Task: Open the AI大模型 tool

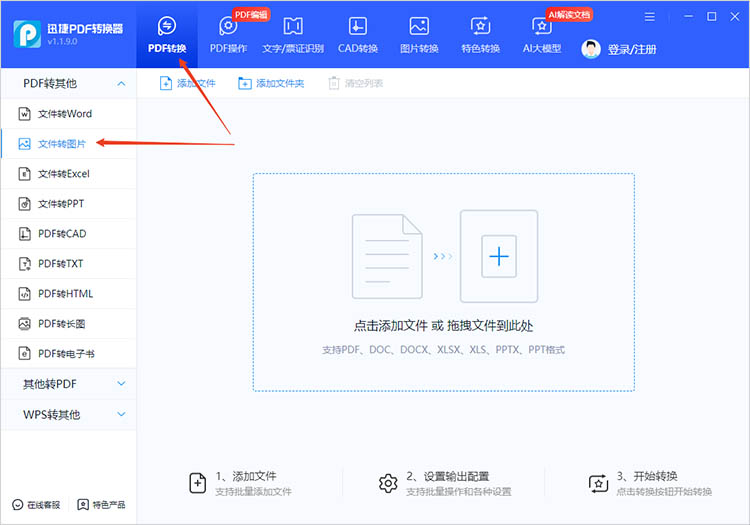Action: pos(542,34)
